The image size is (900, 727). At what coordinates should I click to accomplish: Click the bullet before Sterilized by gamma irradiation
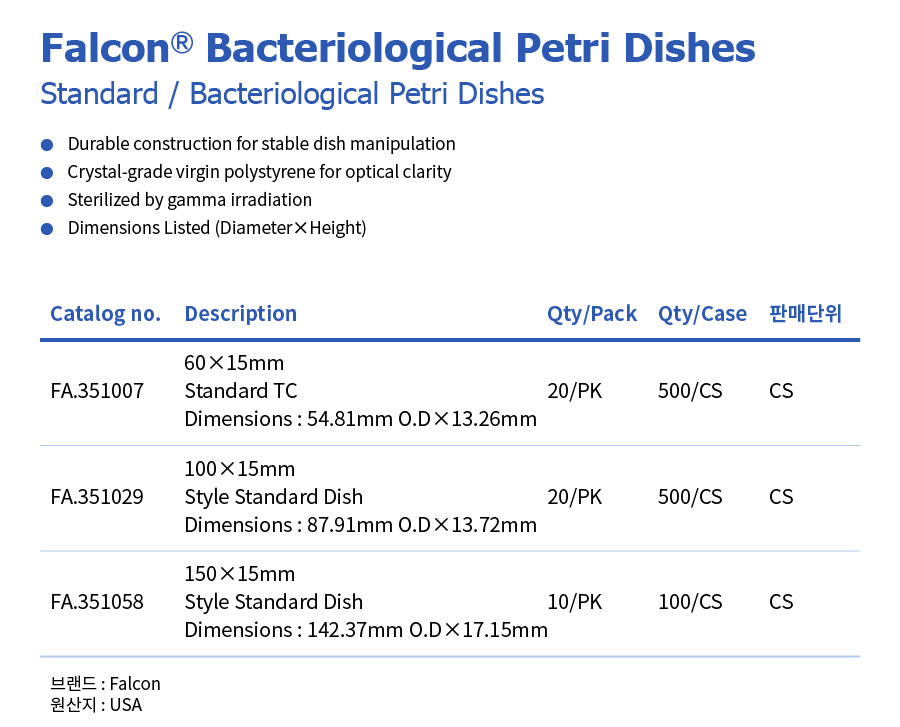pyautogui.click(x=47, y=201)
